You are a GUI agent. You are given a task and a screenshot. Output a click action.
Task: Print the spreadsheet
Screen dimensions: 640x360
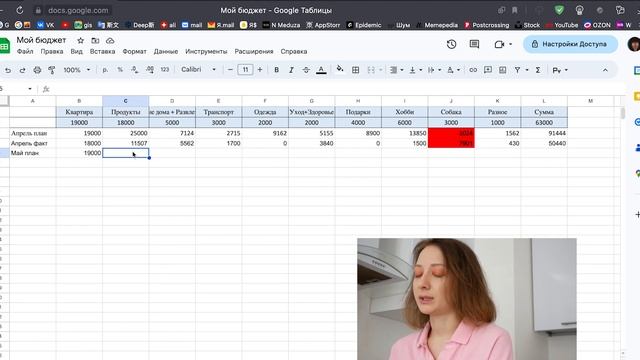click(x=37, y=70)
